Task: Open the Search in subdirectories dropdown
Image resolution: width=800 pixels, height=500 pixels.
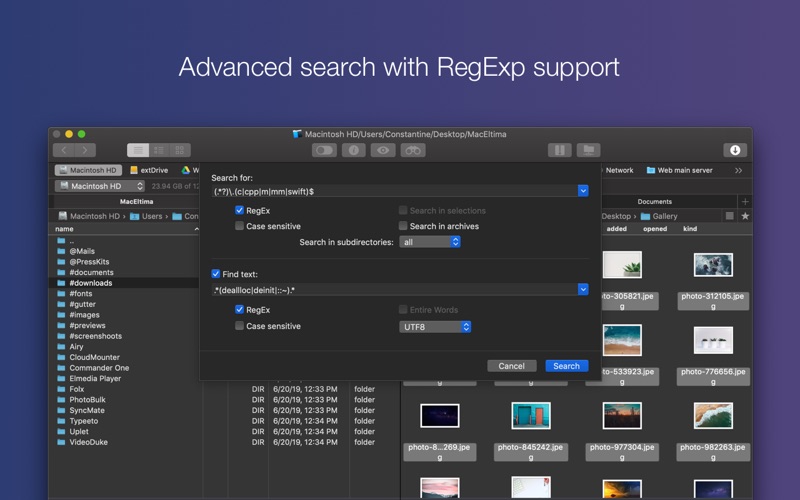Action: click(429, 242)
